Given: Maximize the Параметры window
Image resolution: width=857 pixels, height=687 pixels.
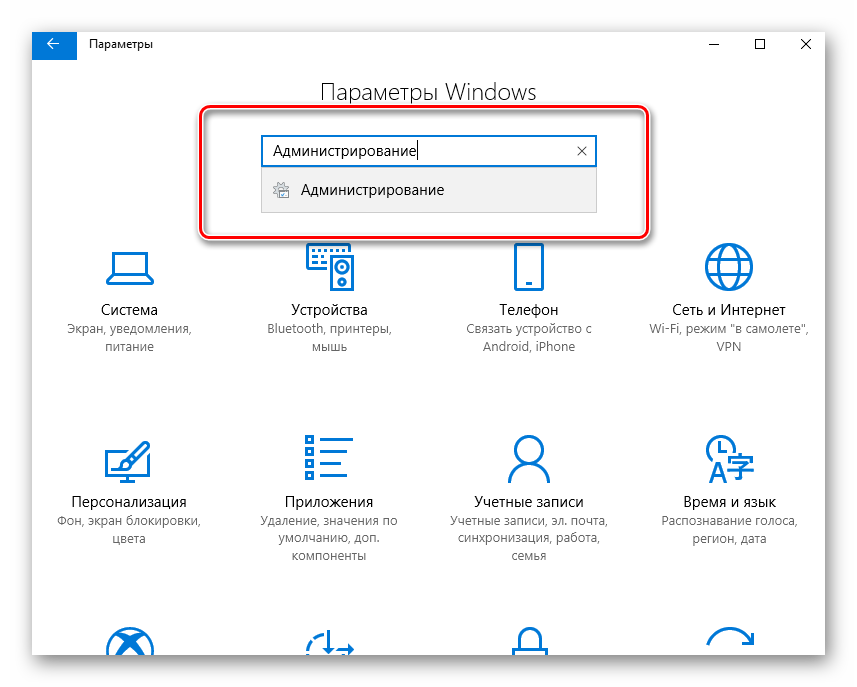Looking at the screenshot, I should pos(760,44).
